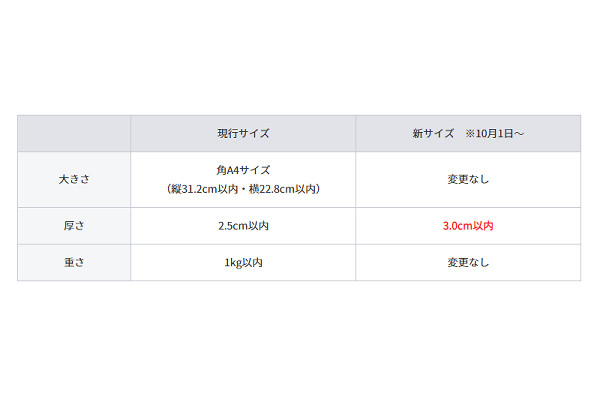Click the 10月1日 date text in header
Screen dimensions: 600x400
pos(494,133)
